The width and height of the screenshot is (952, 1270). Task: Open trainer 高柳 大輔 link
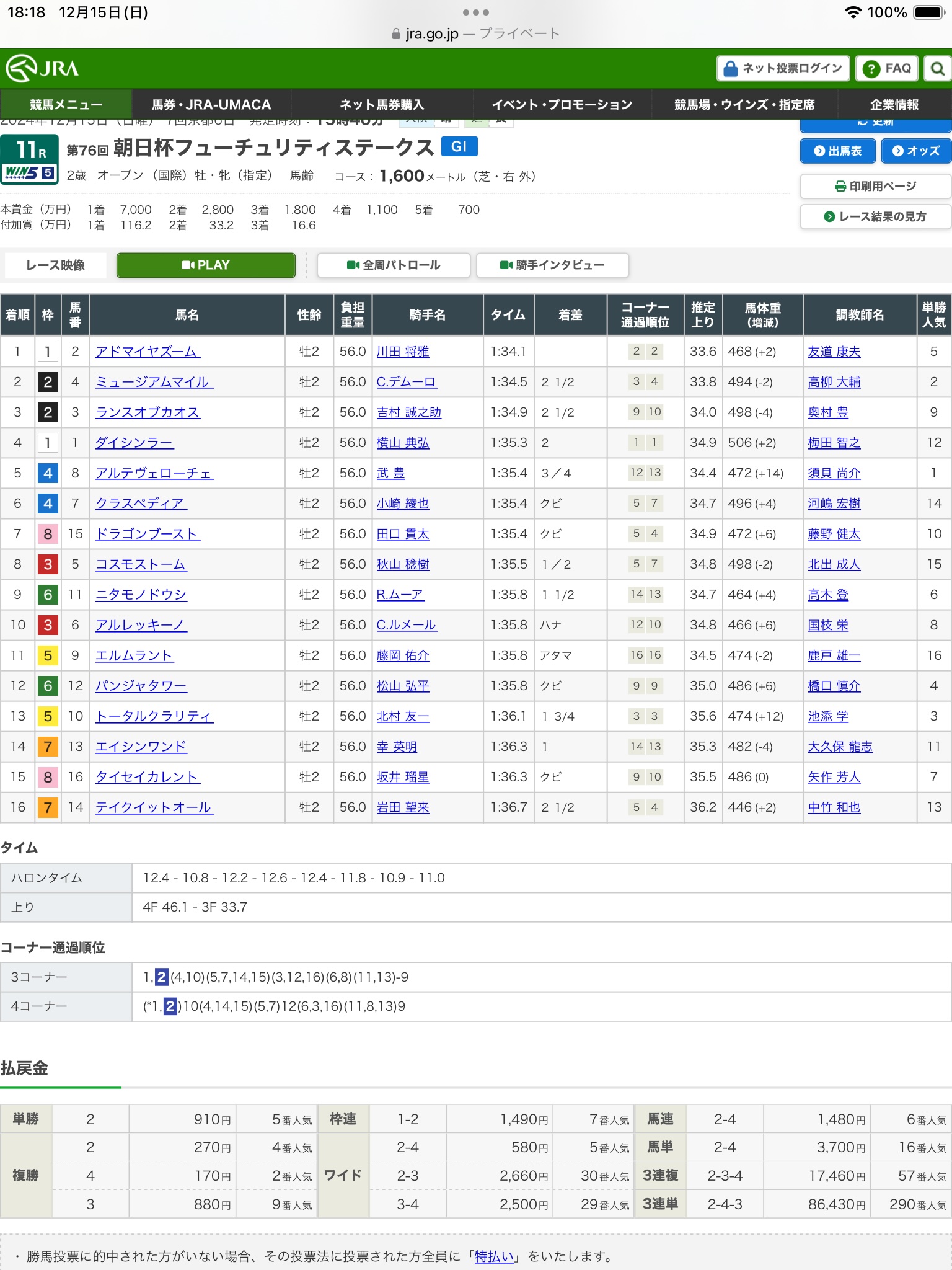point(834,382)
